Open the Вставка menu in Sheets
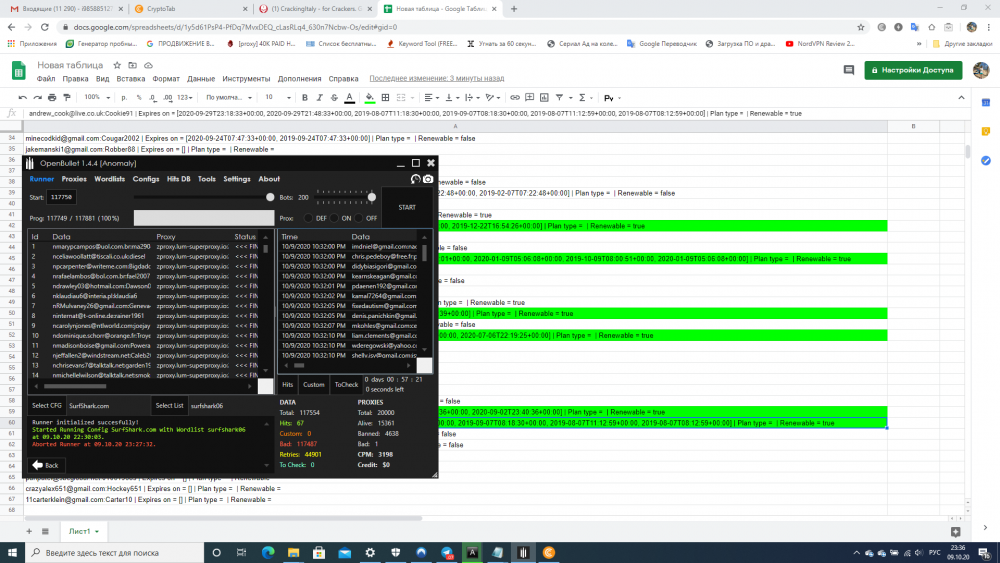Screen dimensions: 1000x563 (130, 78)
